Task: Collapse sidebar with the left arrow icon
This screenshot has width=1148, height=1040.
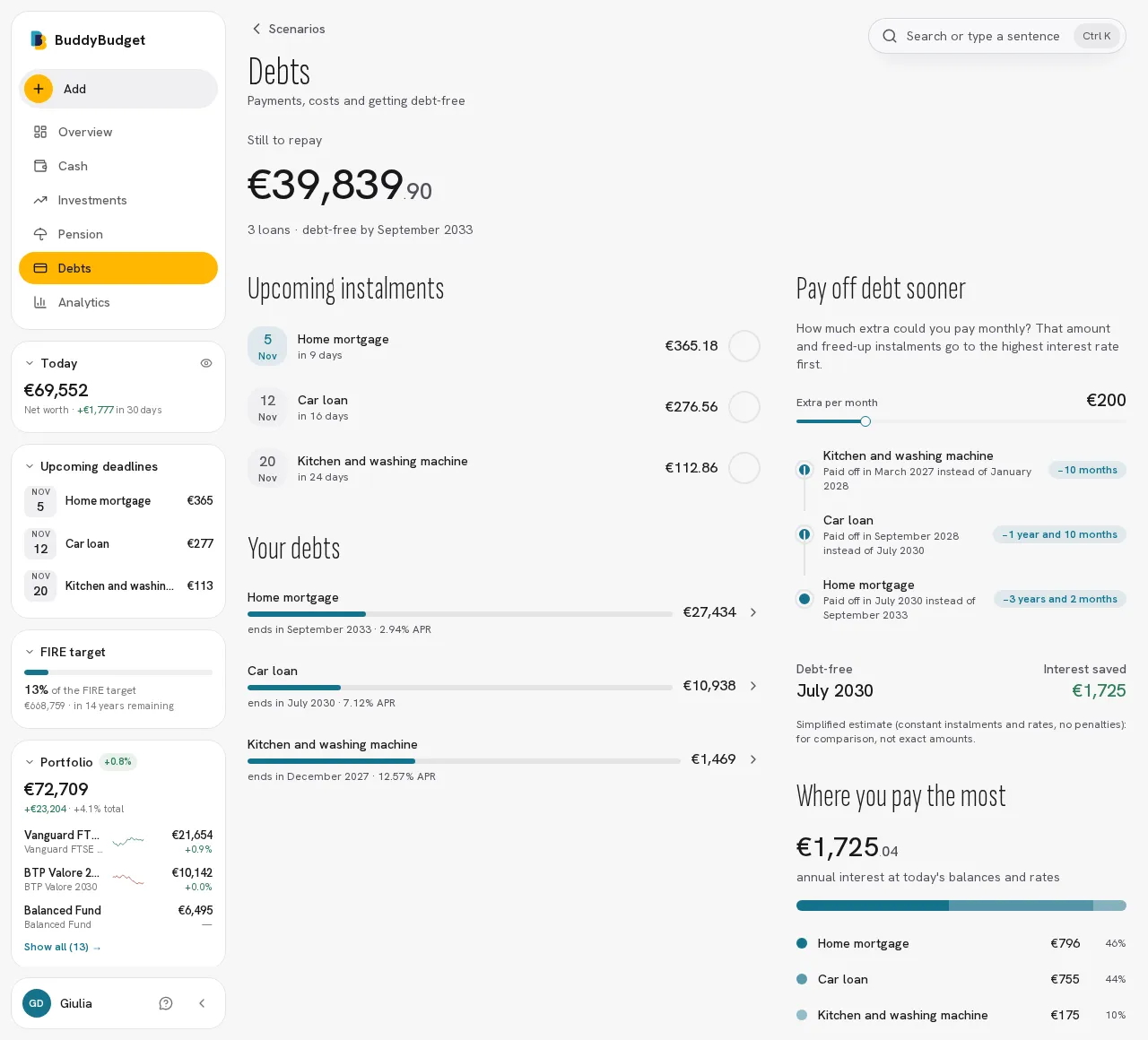Action: tap(202, 1003)
